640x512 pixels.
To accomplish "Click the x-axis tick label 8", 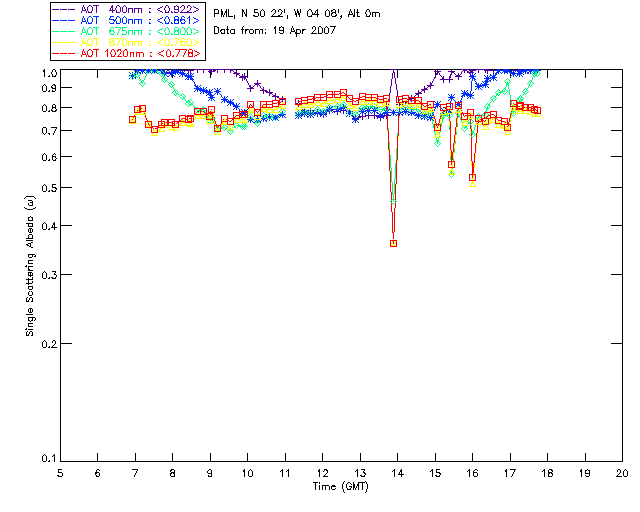I will 173,473.
